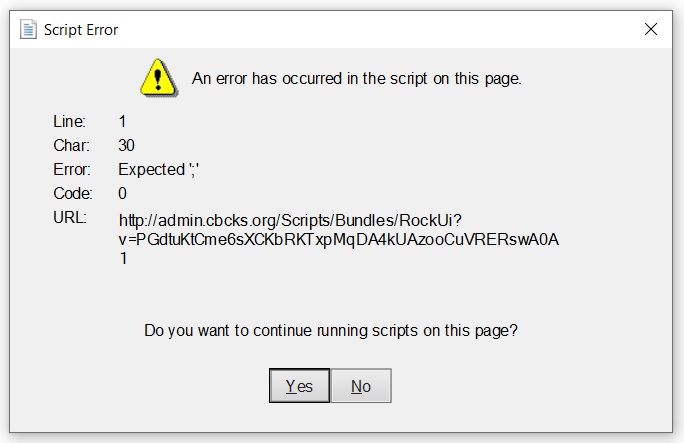Click the Yes button
Image resolution: width=684 pixels, height=443 pixels.
[x=299, y=386]
